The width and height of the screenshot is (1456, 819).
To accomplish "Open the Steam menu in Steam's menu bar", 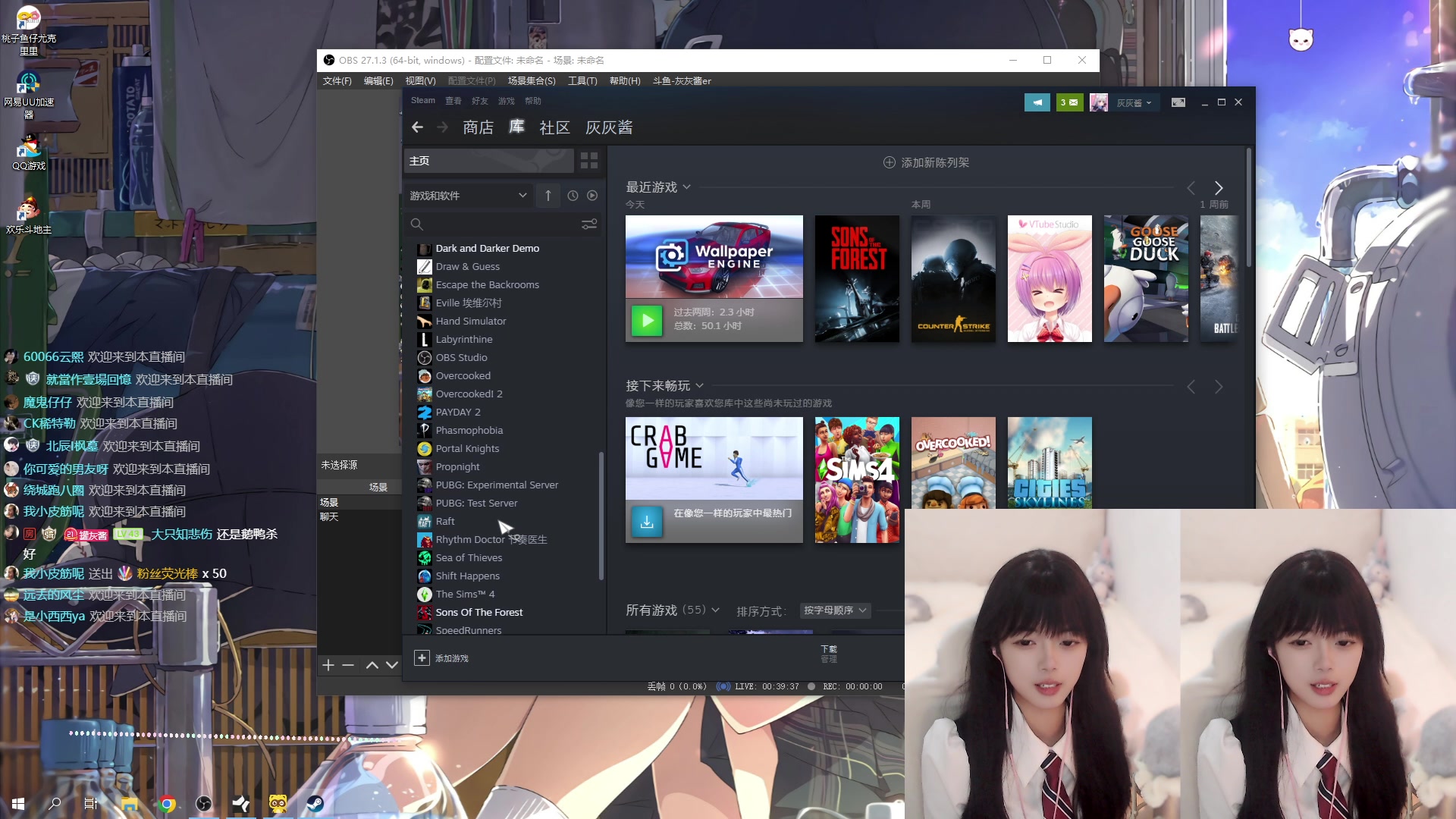I will point(423,101).
